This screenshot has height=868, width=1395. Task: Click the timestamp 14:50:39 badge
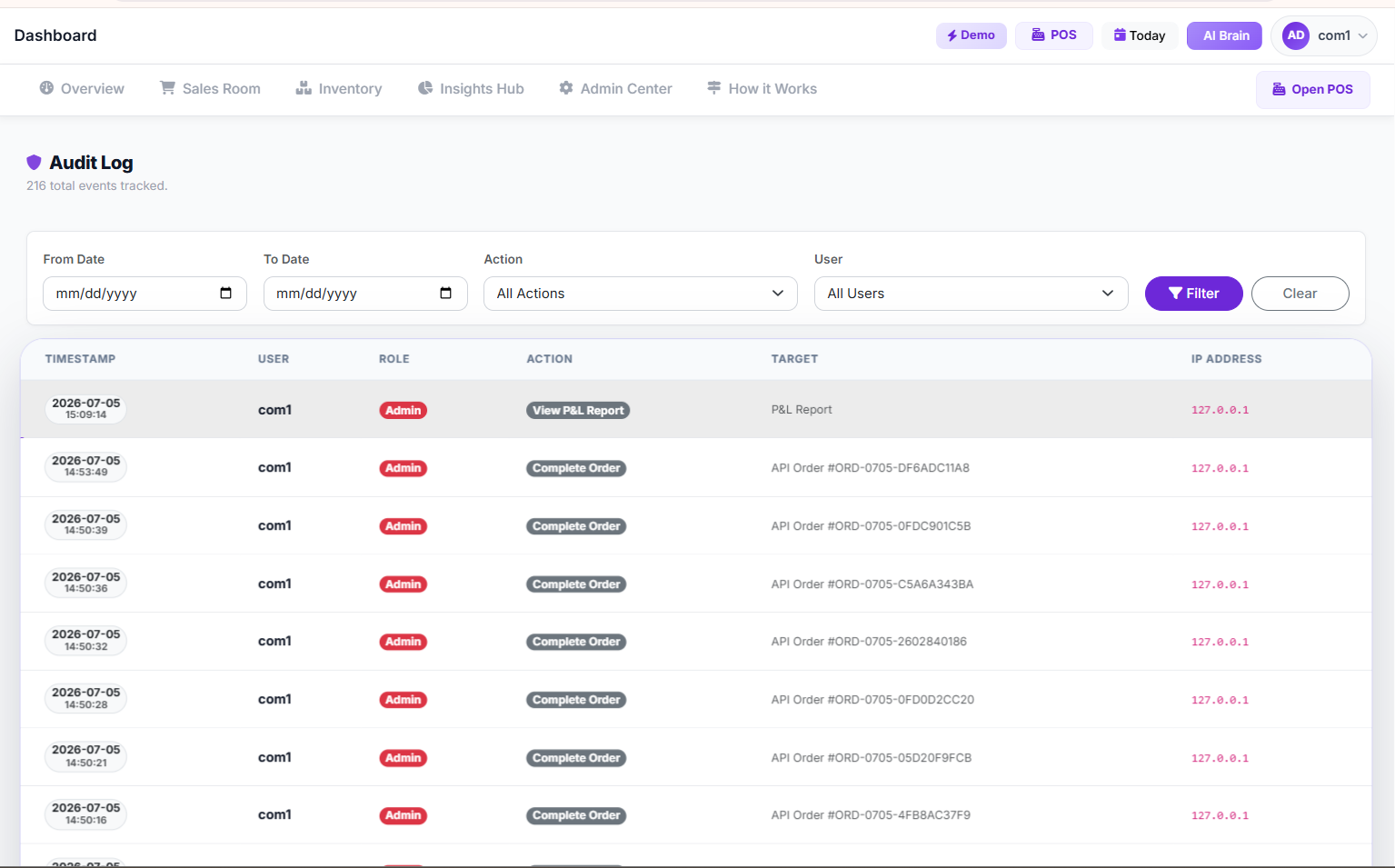point(85,524)
